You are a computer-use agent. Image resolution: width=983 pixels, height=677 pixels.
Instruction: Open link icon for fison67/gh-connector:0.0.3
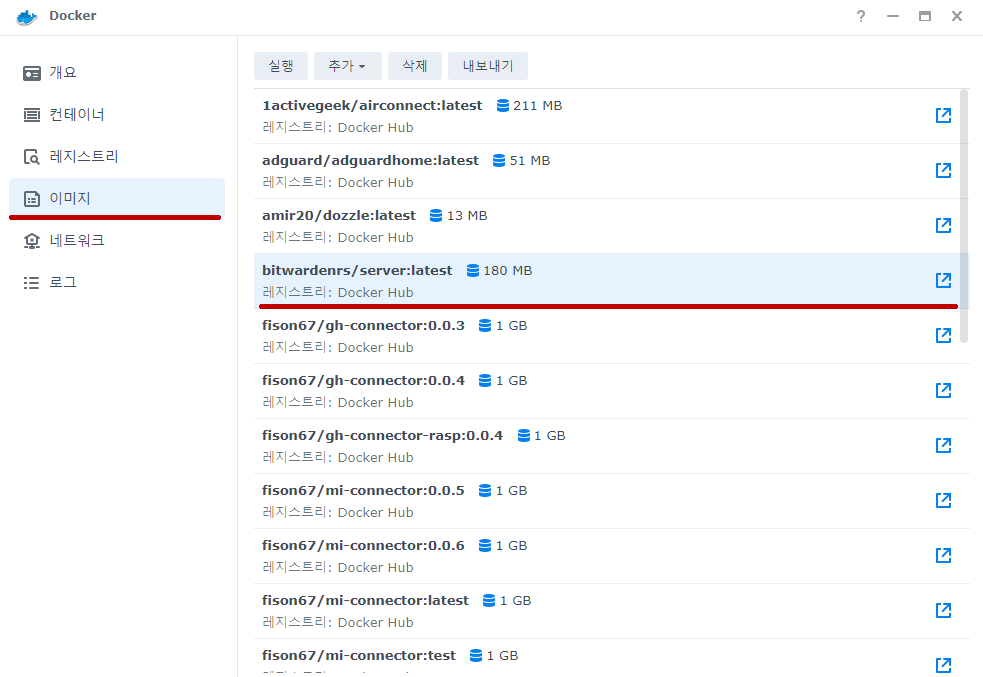pyautogui.click(x=944, y=335)
